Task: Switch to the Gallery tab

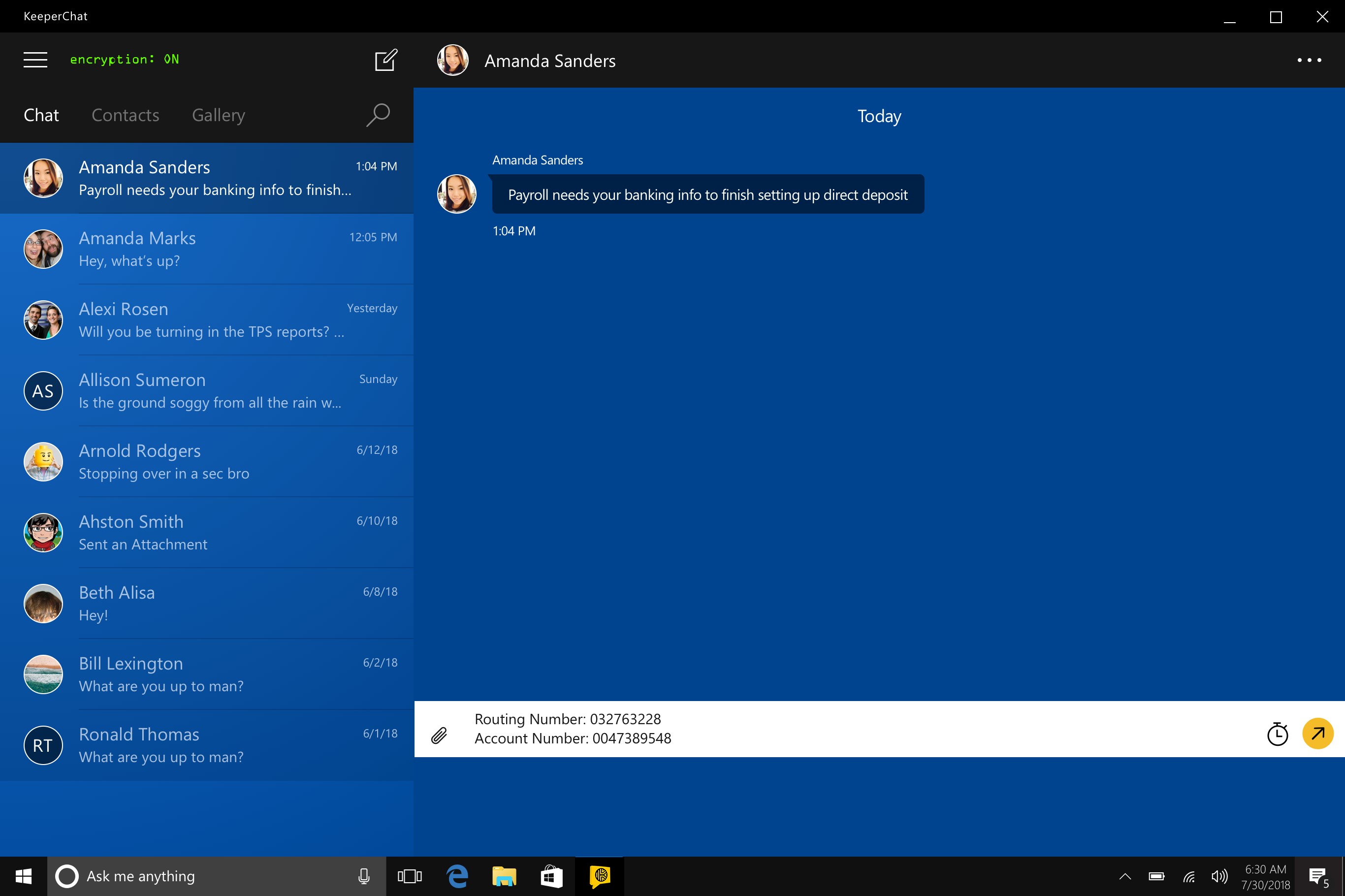Action: (x=218, y=115)
